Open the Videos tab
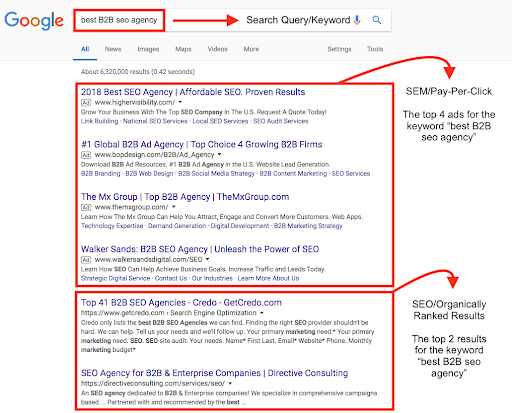This screenshot has height=413, width=512. [x=218, y=49]
